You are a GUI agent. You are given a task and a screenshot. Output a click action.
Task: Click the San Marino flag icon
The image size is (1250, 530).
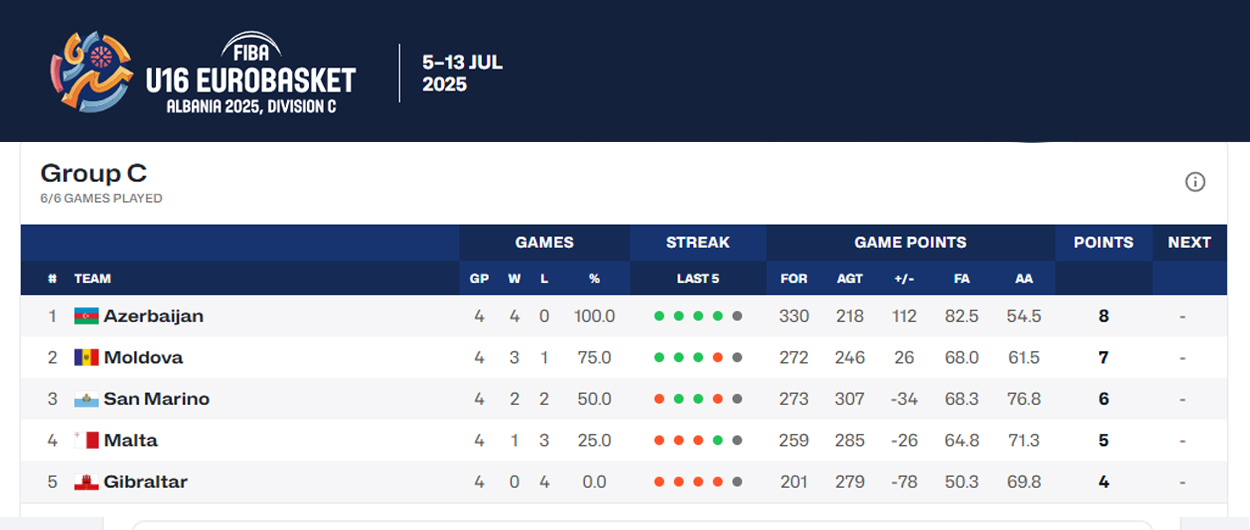(x=86, y=399)
